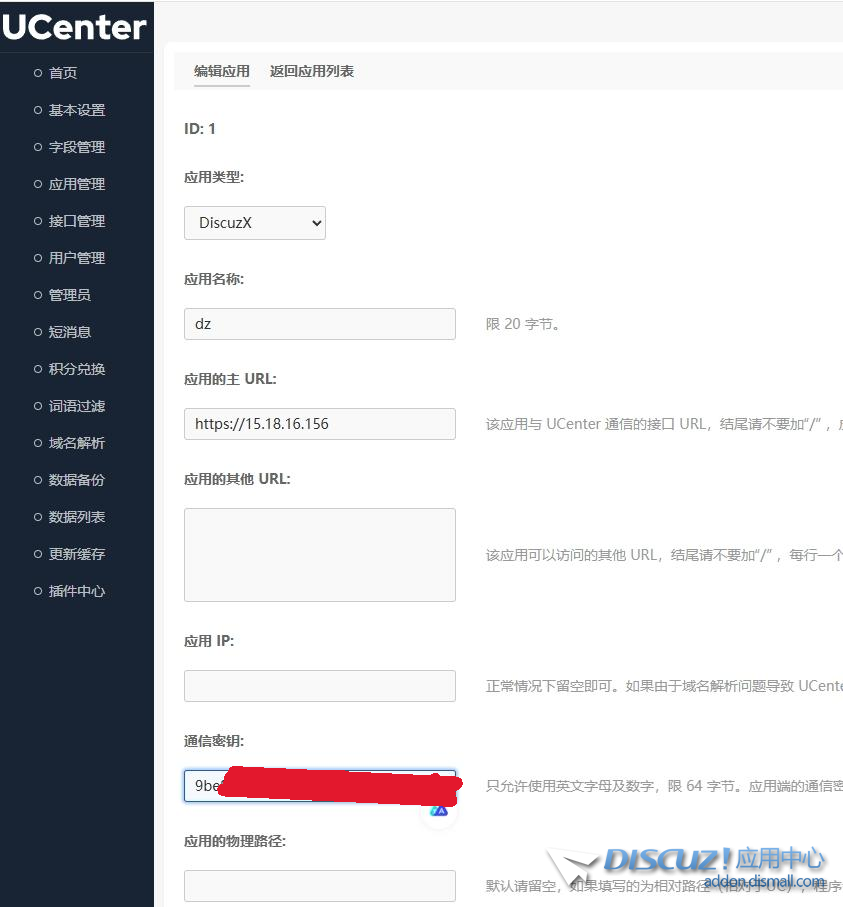Image resolution: width=843 pixels, height=907 pixels.
Task: Expand the 应用类型 DiscuzX dropdown
Action: coord(255,223)
